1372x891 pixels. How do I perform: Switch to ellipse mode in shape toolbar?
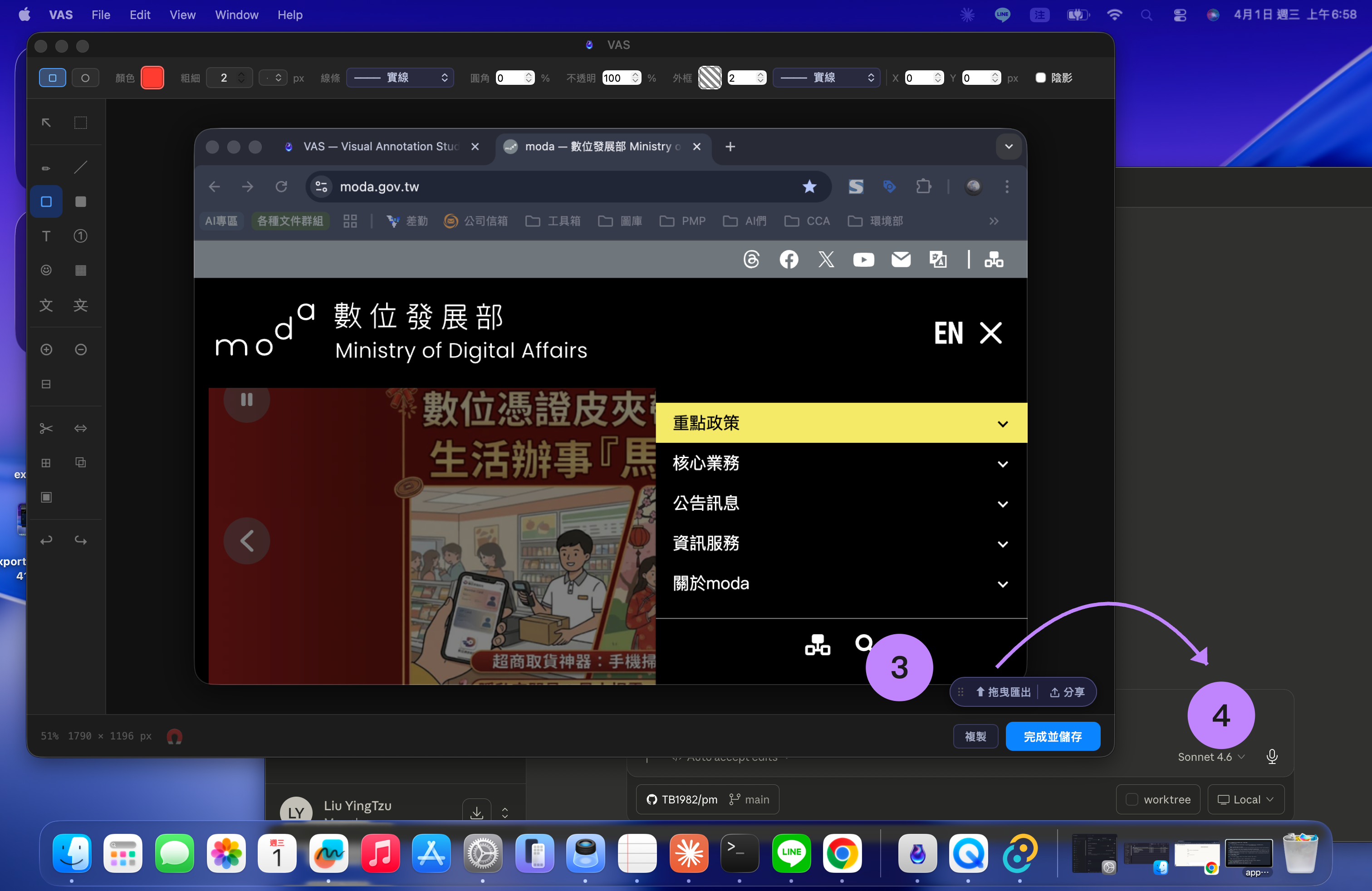(x=86, y=78)
